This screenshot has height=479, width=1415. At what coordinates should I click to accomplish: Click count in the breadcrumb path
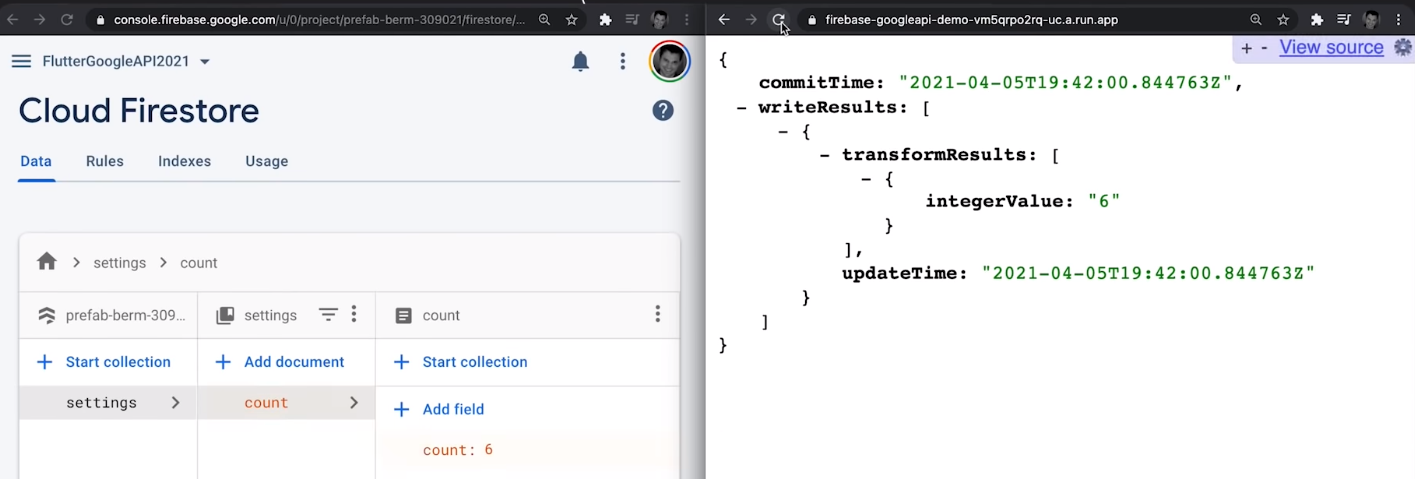point(199,263)
